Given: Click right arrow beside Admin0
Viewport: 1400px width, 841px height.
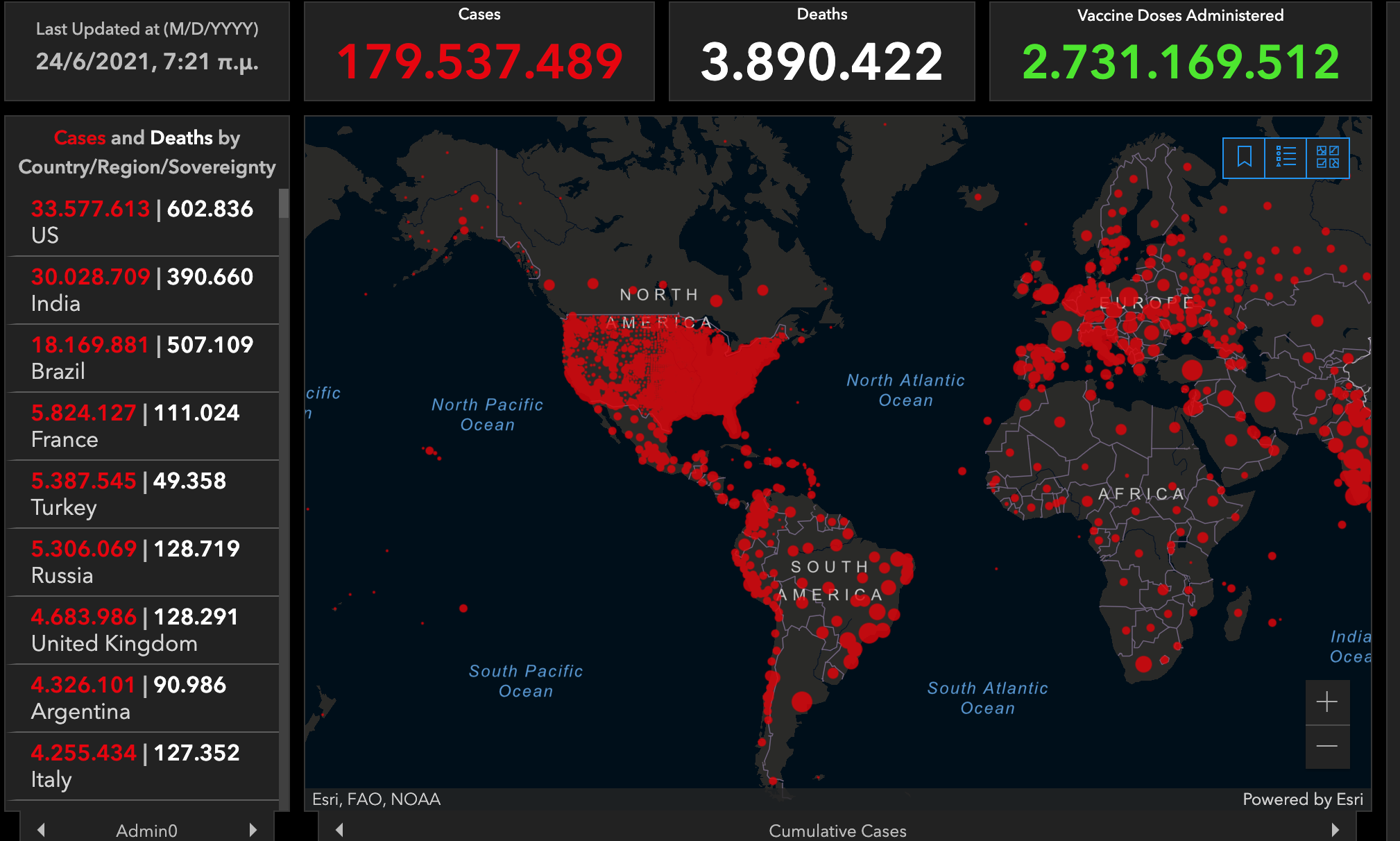Looking at the screenshot, I should click(x=253, y=830).
